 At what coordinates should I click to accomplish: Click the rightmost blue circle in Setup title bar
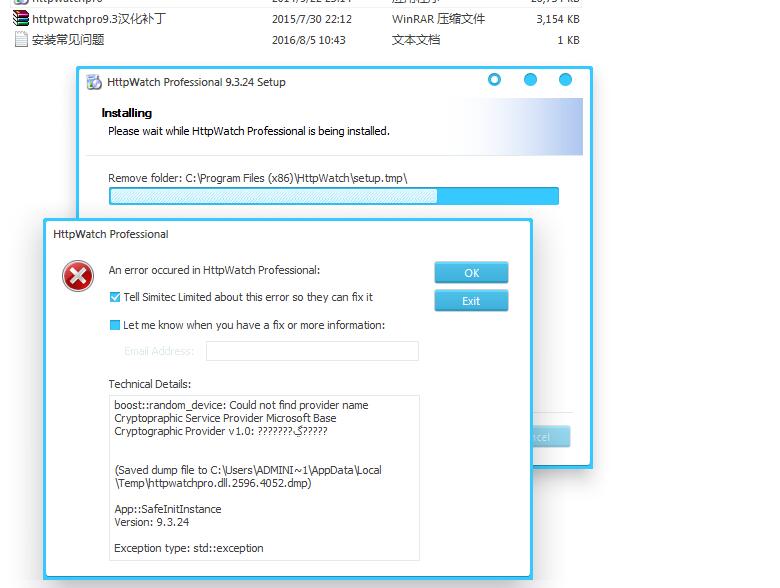[565, 80]
